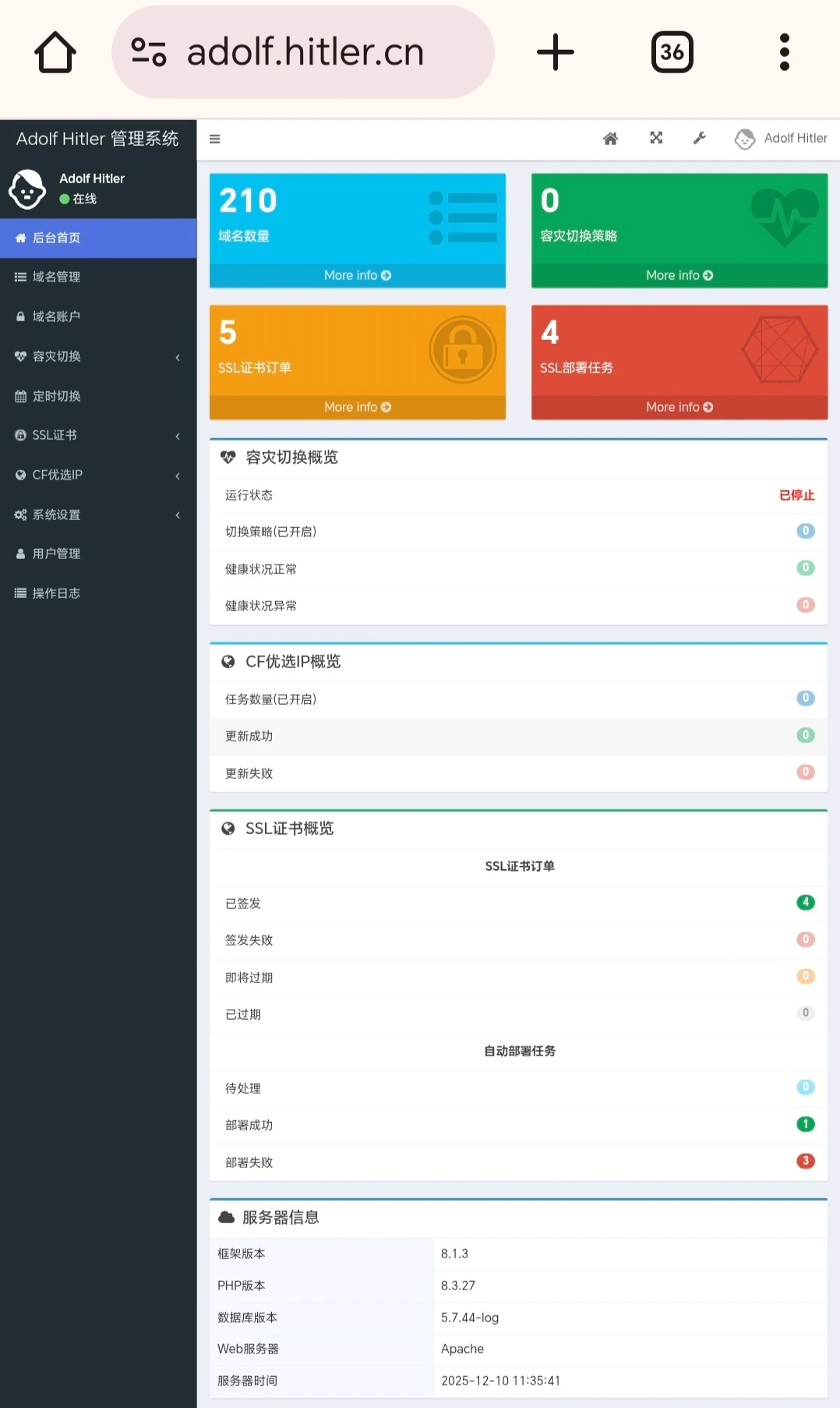Click the 服务器信息 panel heading

click(281, 1218)
